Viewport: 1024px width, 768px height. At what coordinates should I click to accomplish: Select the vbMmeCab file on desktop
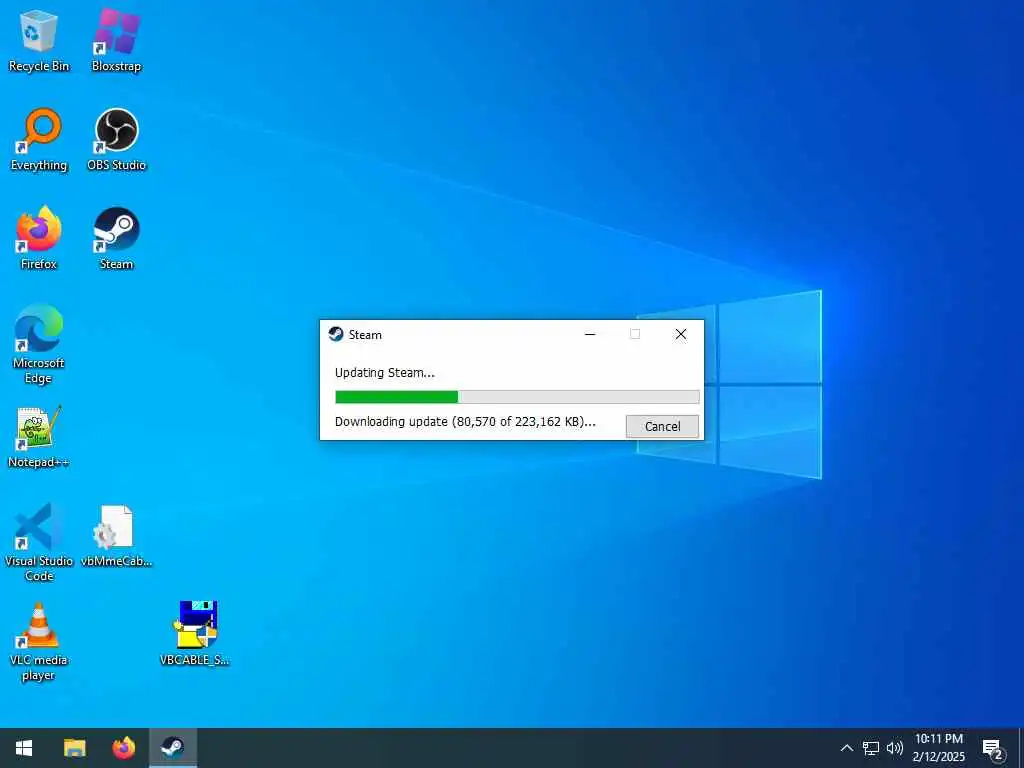coord(116,536)
